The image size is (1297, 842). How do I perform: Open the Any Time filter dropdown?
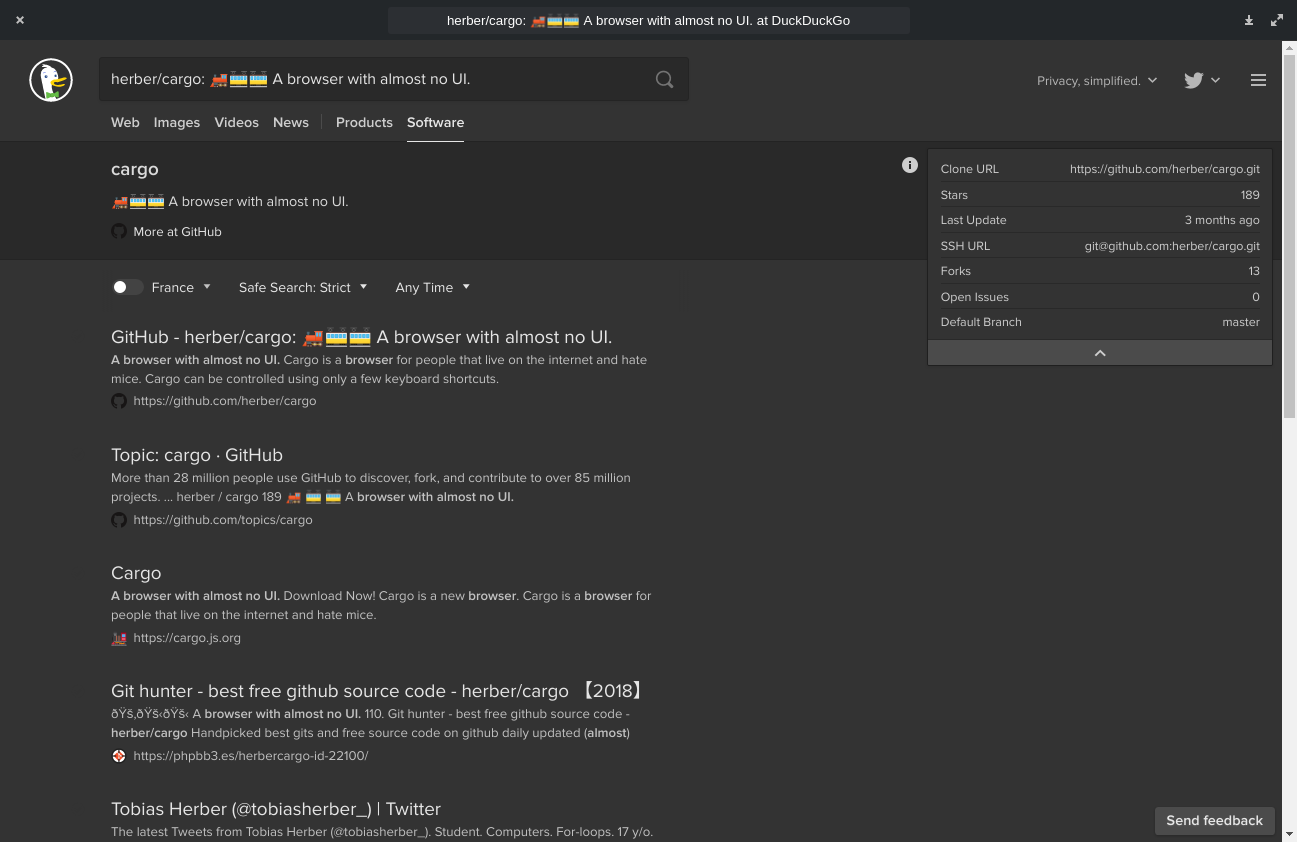[x=432, y=287]
